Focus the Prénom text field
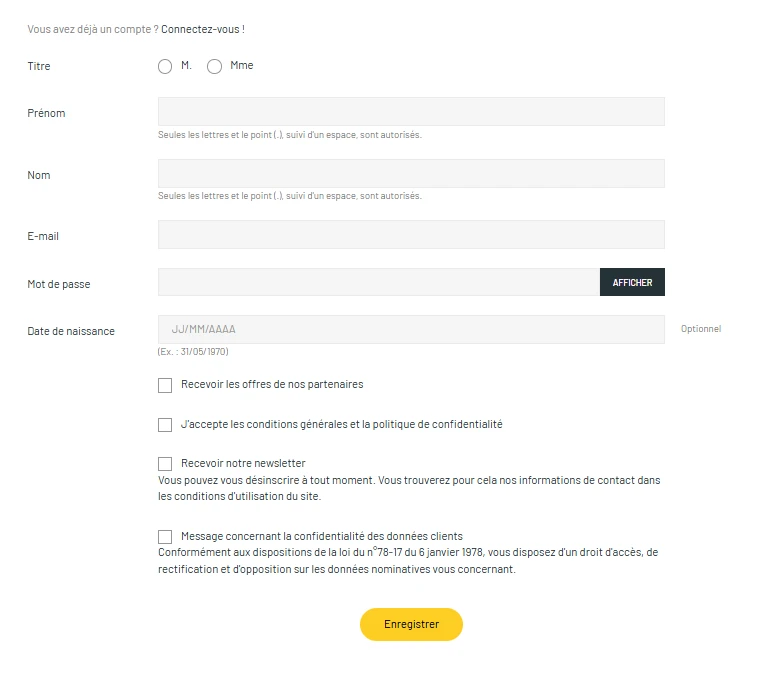The image size is (769, 677). click(x=411, y=111)
